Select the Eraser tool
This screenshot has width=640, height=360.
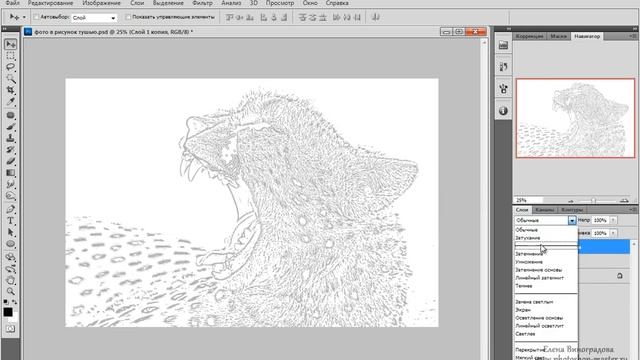tap(11, 161)
